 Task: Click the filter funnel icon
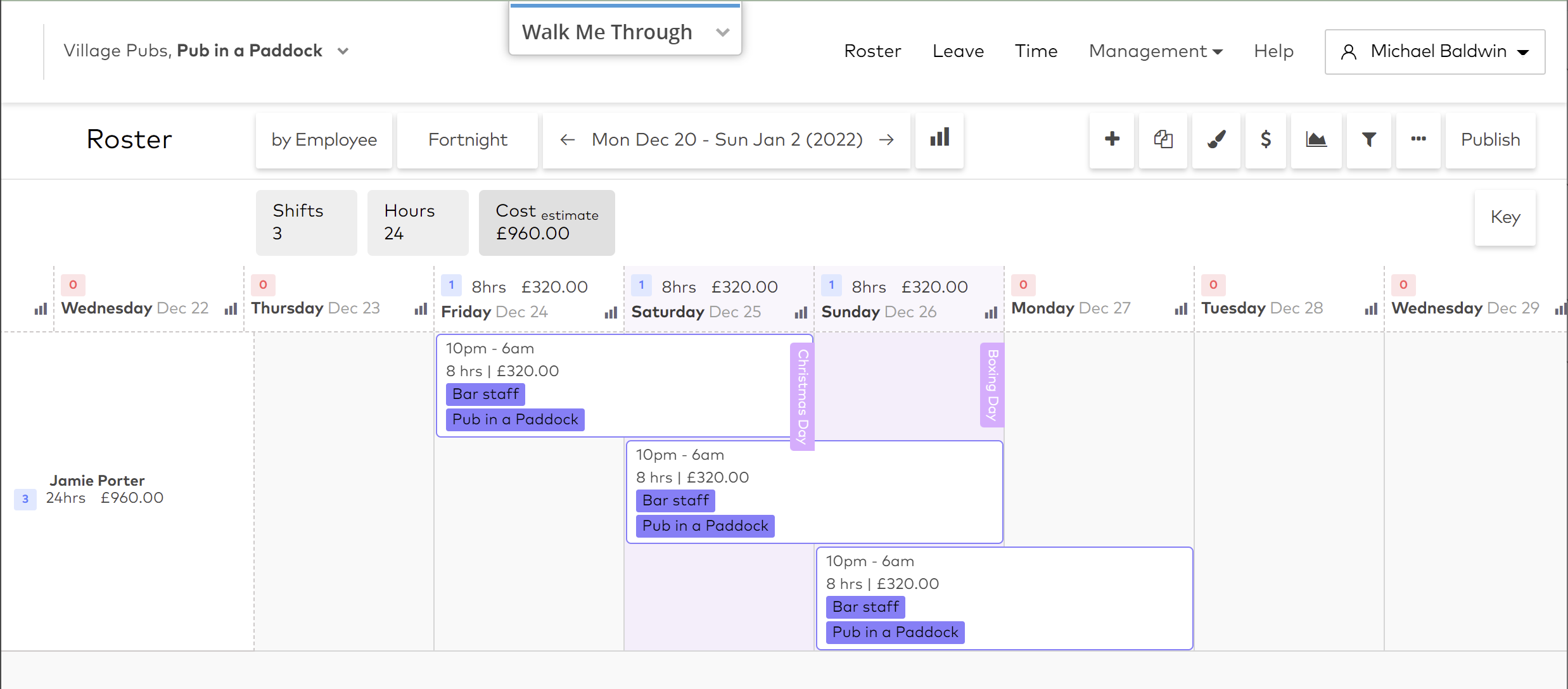[1369, 140]
